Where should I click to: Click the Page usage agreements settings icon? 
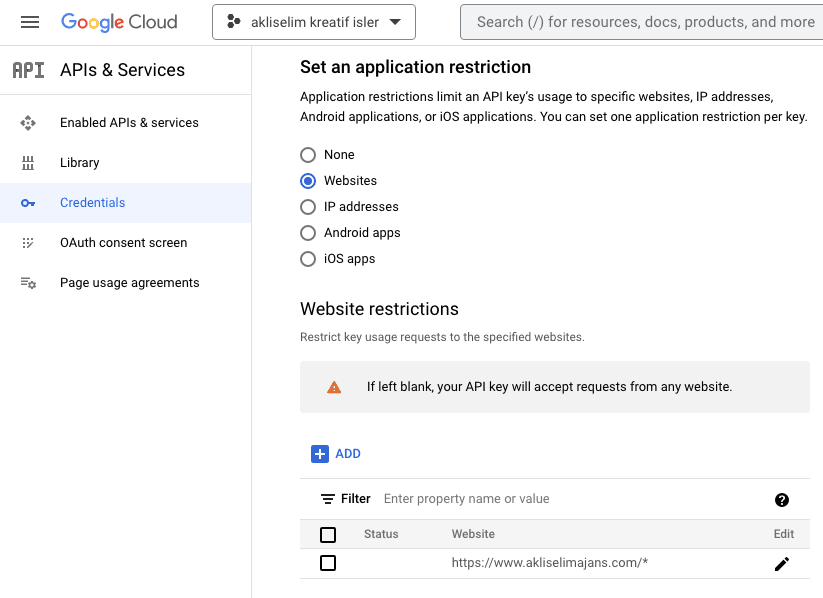tap(28, 283)
